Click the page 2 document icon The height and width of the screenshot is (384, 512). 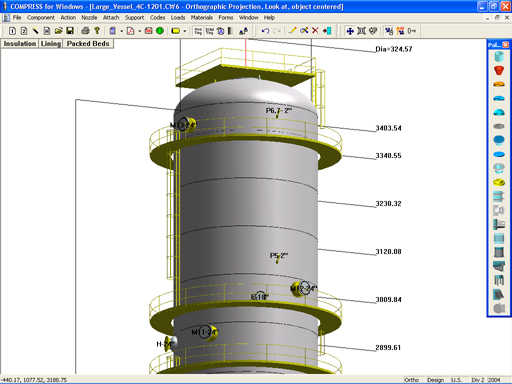[24, 31]
